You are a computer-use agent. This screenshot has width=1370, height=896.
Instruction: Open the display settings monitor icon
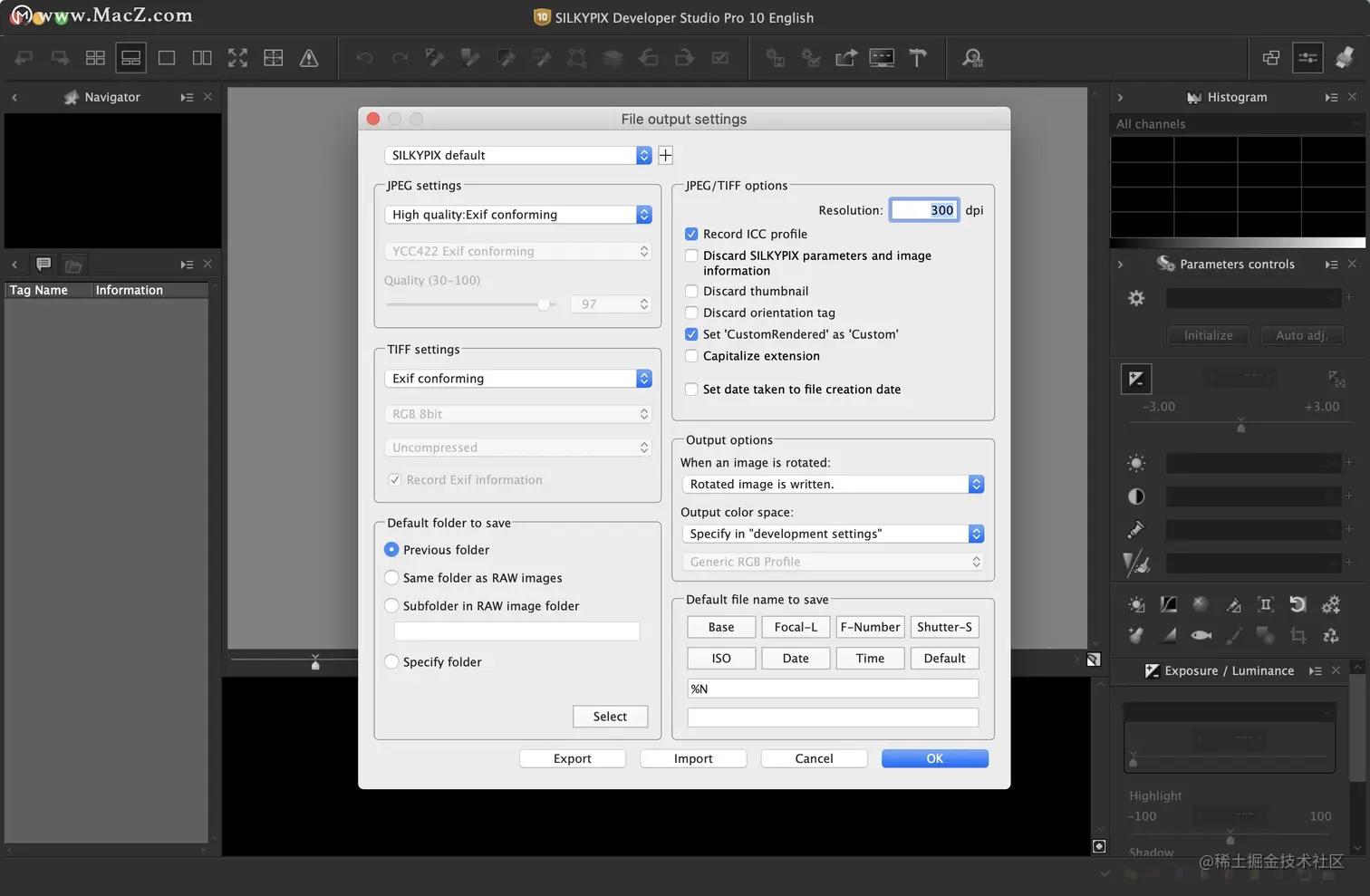click(882, 58)
